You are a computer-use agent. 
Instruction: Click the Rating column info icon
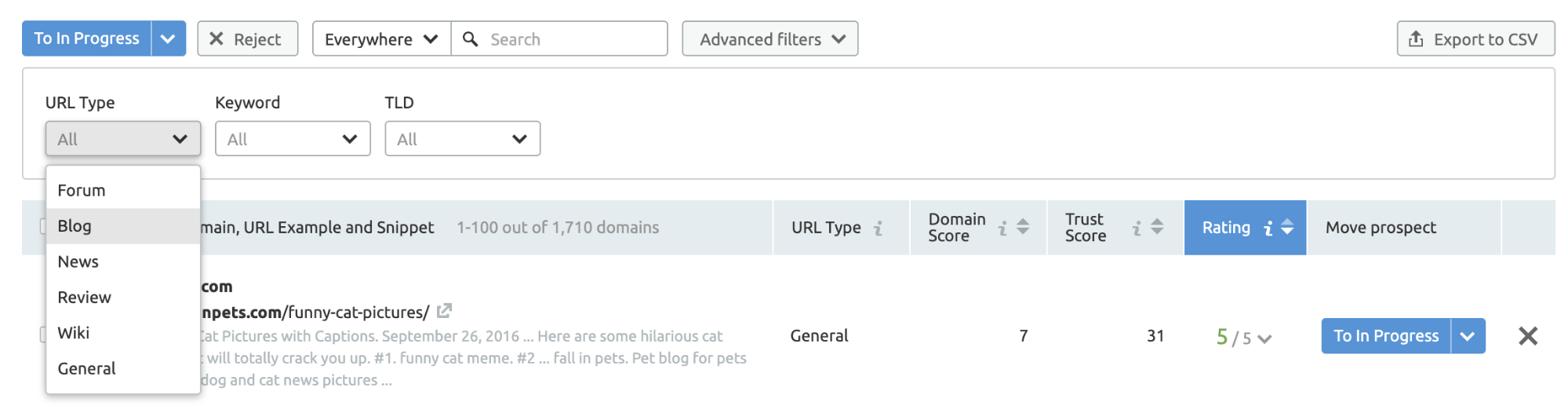tap(1268, 228)
